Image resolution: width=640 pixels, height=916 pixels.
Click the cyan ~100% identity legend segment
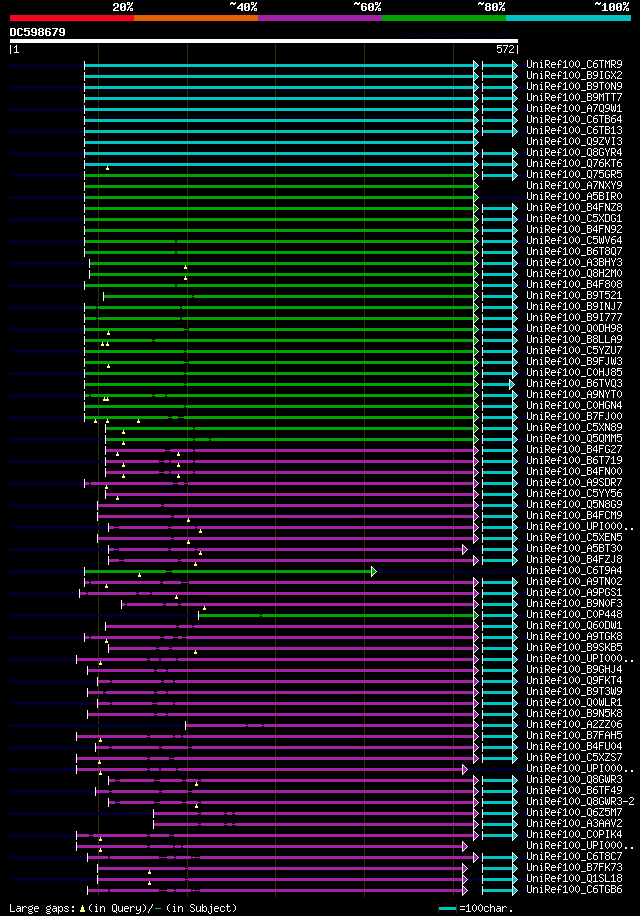(x=568, y=18)
